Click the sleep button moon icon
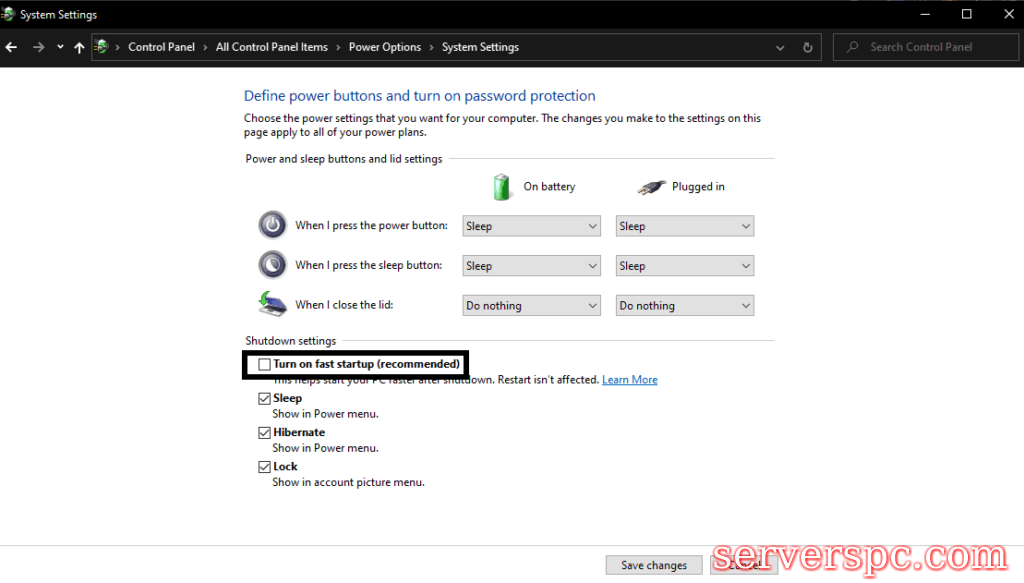This screenshot has width=1024, height=583. click(x=272, y=265)
